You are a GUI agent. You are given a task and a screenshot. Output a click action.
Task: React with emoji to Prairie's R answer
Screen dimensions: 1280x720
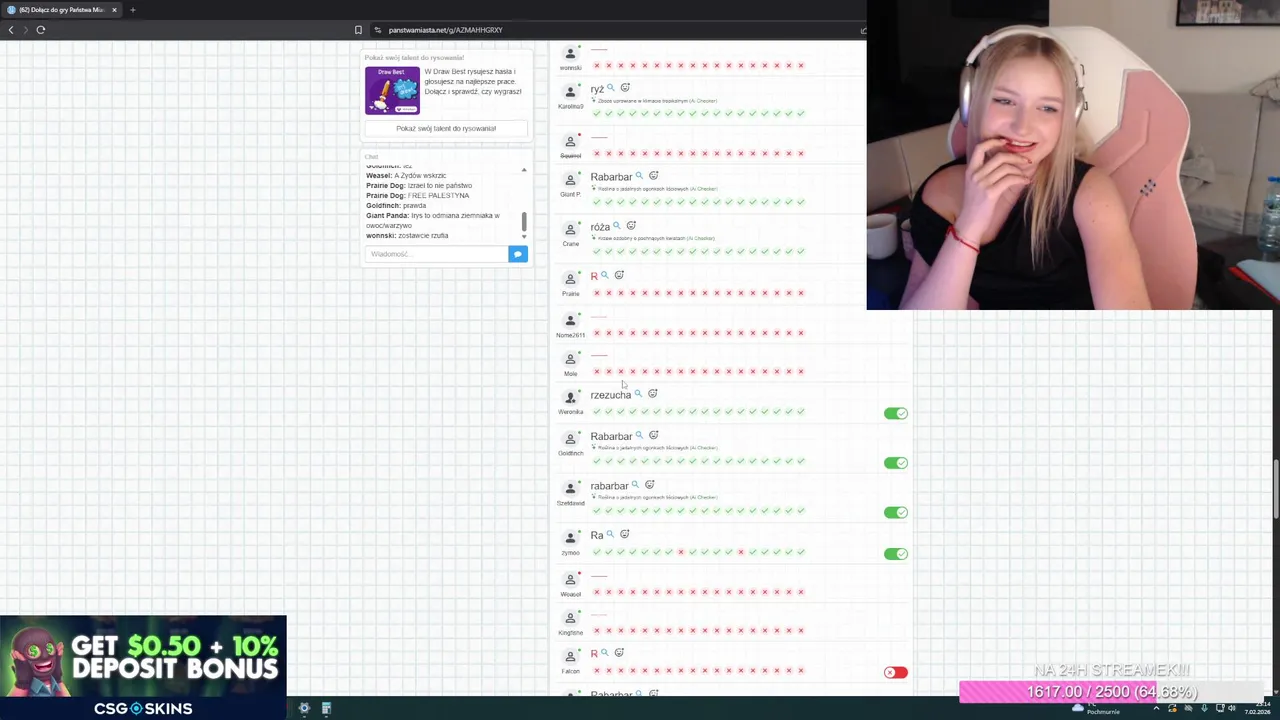619,275
